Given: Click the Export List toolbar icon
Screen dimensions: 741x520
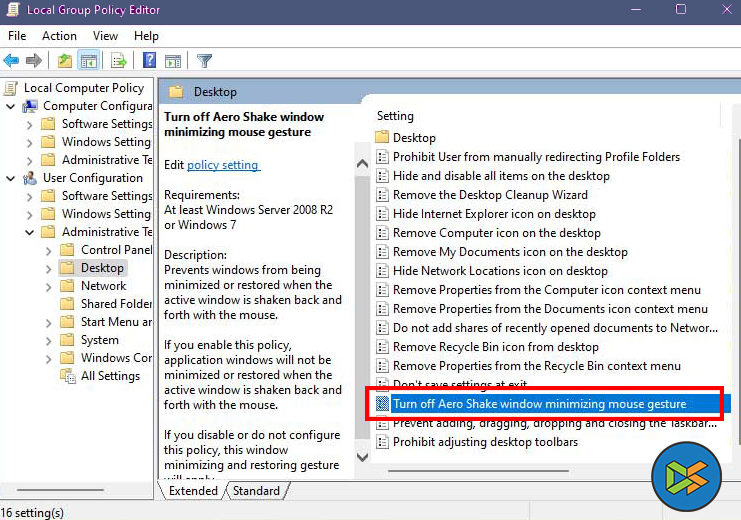Looking at the screenshot, I should pos(118,61).
